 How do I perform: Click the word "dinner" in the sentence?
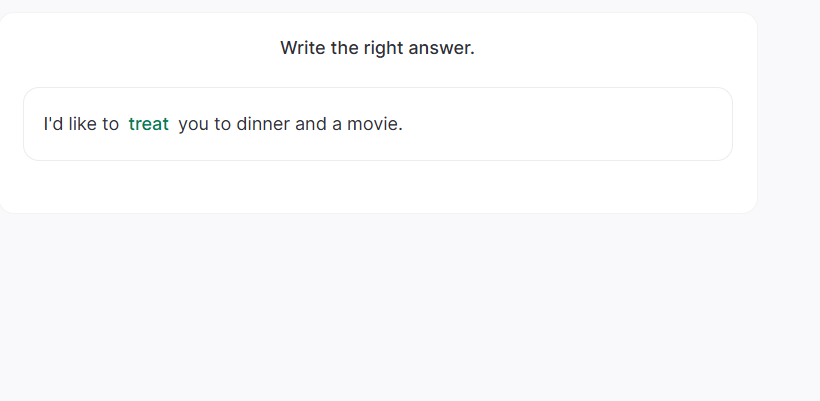(x=263, y=124)
